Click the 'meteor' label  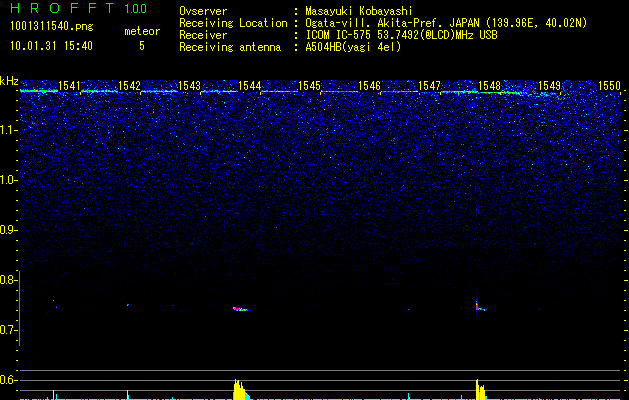pyautogui.click(x=142, y=31)
